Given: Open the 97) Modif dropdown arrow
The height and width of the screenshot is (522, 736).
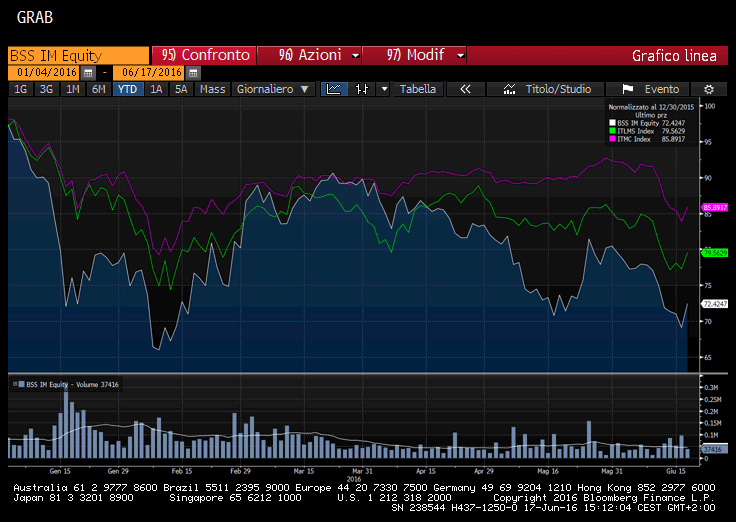Looking at the screenshot, I should coord(459,56).
